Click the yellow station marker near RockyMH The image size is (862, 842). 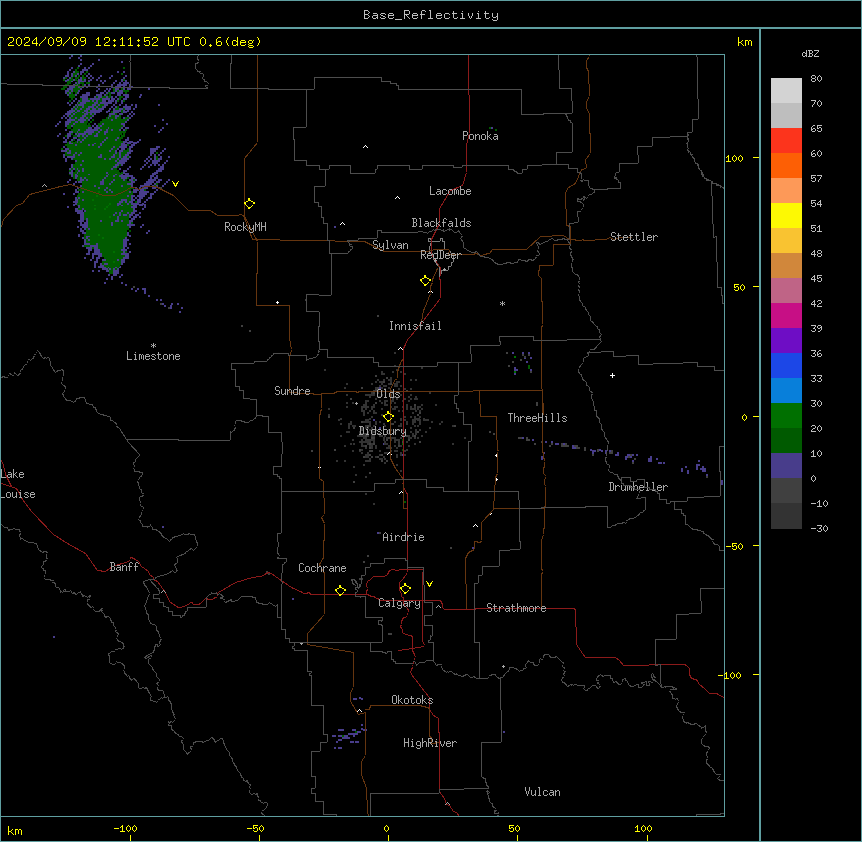point(249,204)
